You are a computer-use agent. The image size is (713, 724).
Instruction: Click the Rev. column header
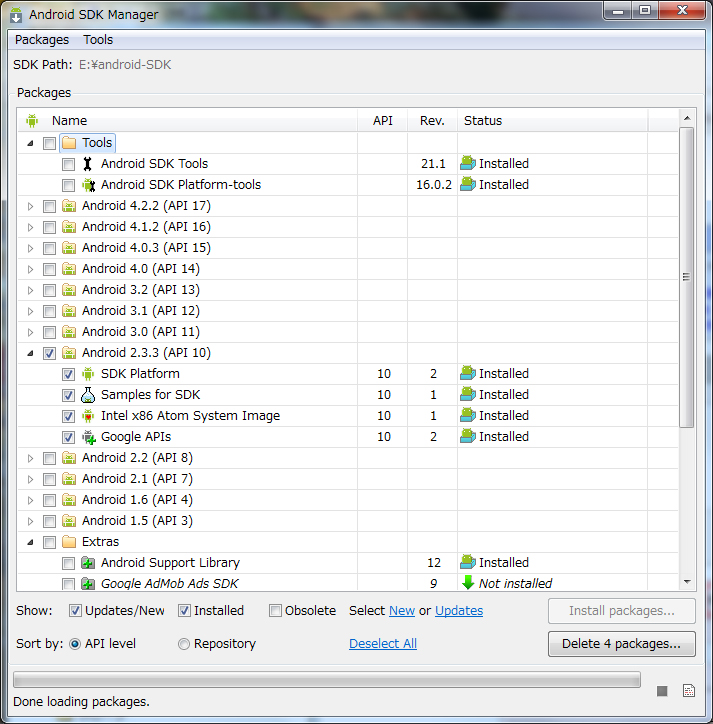coord(432,121)
